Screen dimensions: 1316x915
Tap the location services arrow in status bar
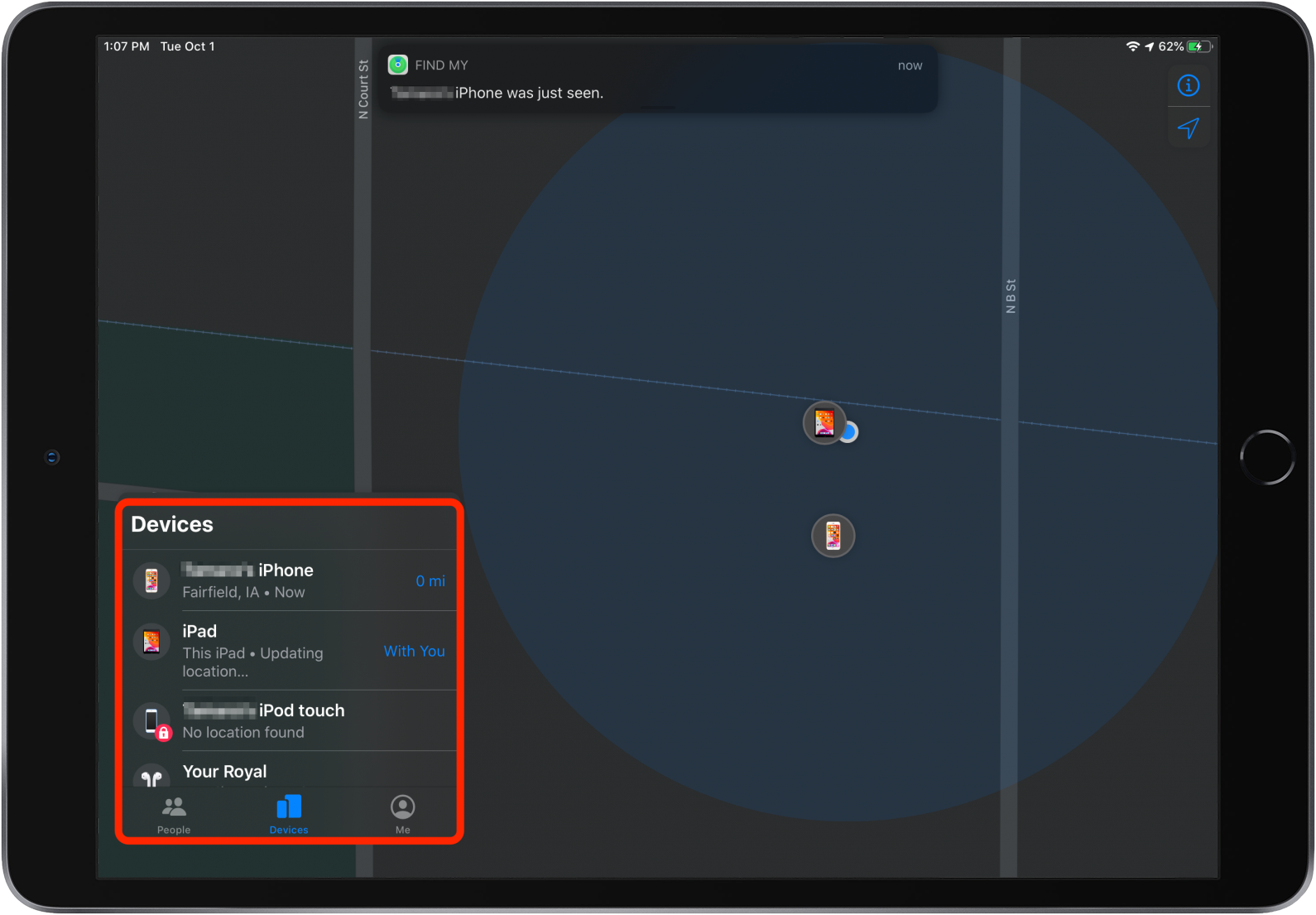click(x=1150, y=46)
